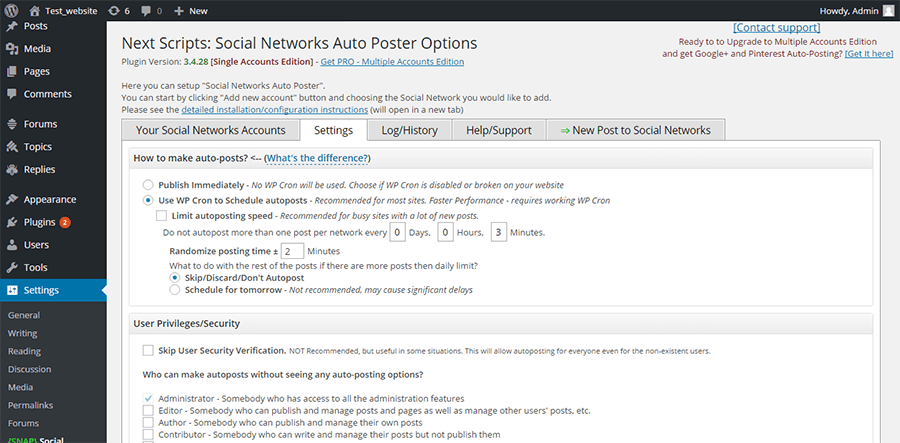Open the Writing settings submenu item
900x443 pixels.
pyautogui.click(x=22, y=333)
